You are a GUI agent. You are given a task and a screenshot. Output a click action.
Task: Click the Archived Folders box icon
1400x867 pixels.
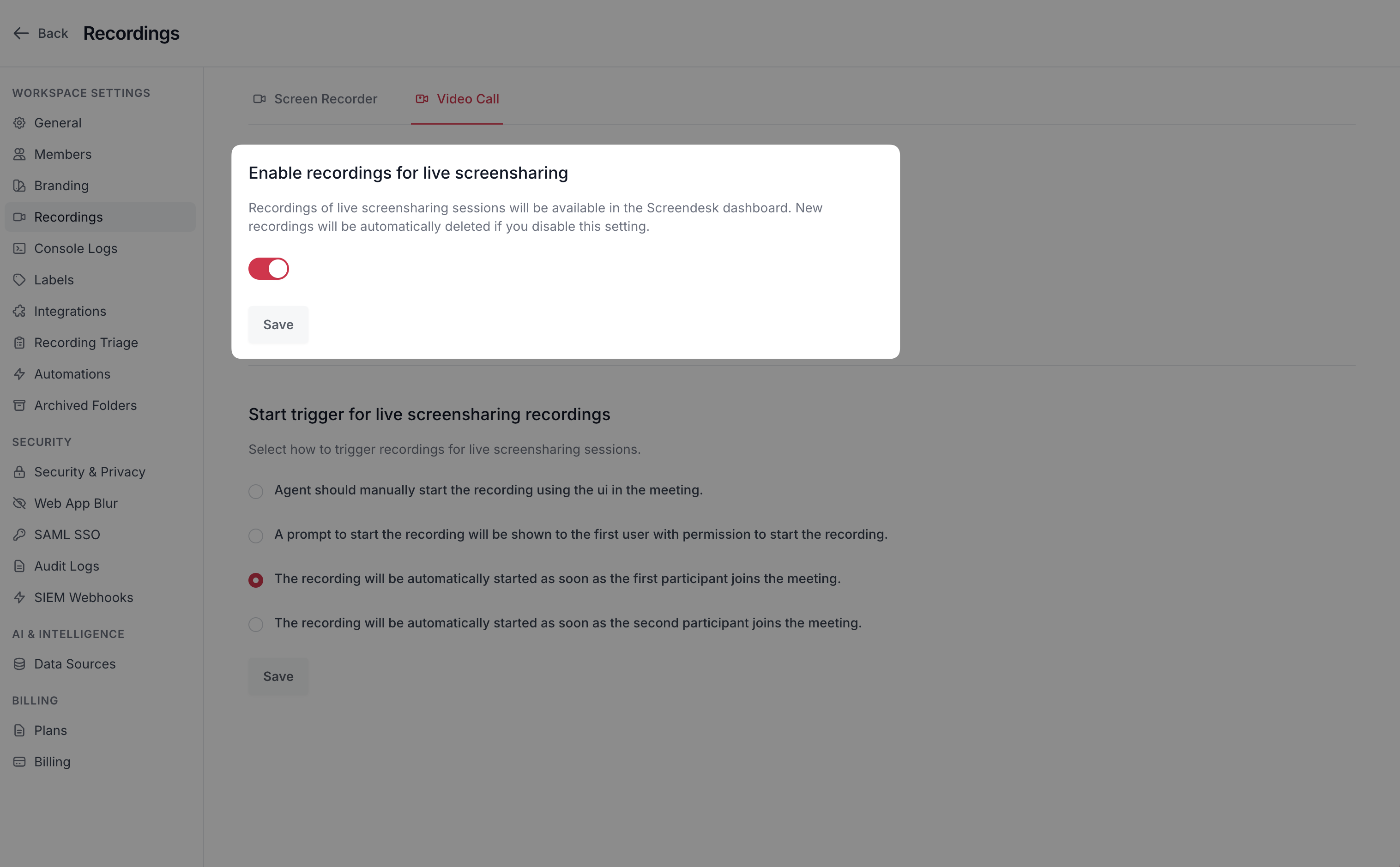click(x=19, y=405)
